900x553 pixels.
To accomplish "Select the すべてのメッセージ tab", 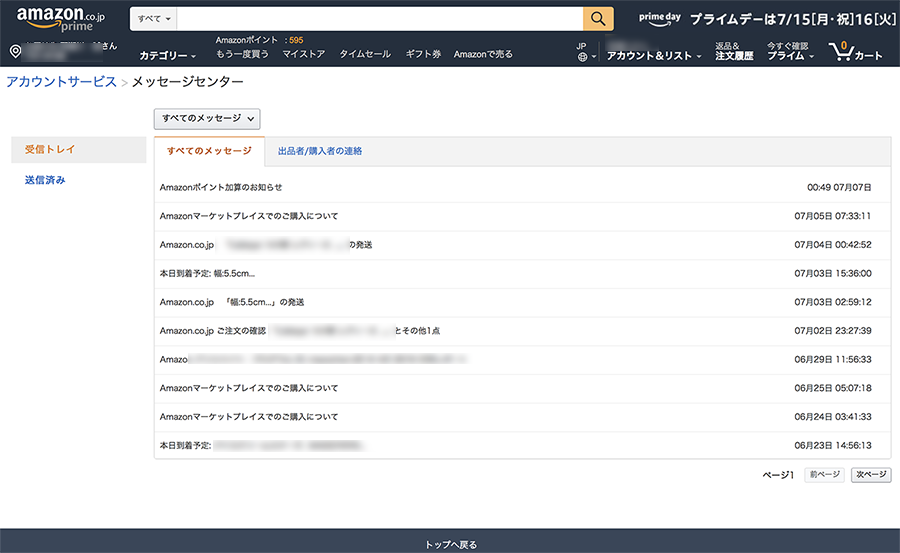I will [209, 151].
